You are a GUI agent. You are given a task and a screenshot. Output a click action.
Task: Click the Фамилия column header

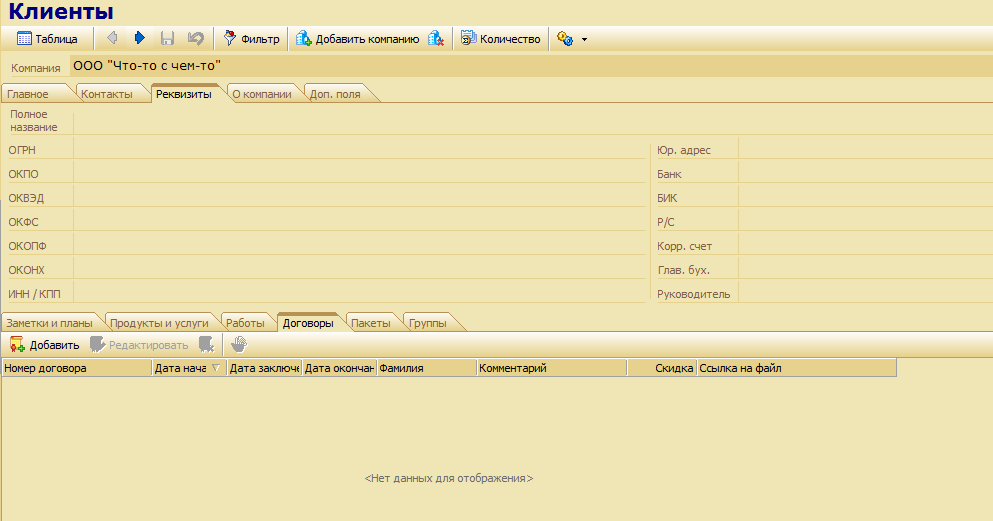(x=427, y=368)
